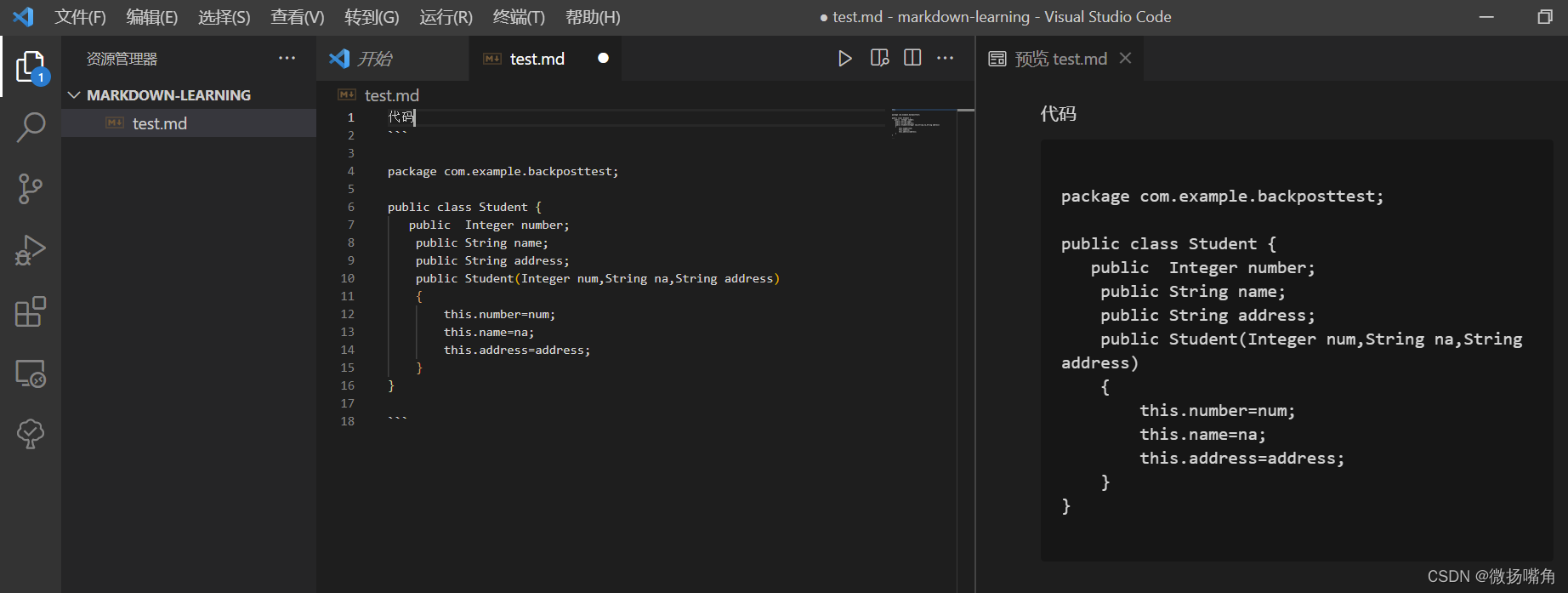1568x593 pixels.
Task: Open preview to the side icon
Action: pyautogui.click(x=879, y=58)
